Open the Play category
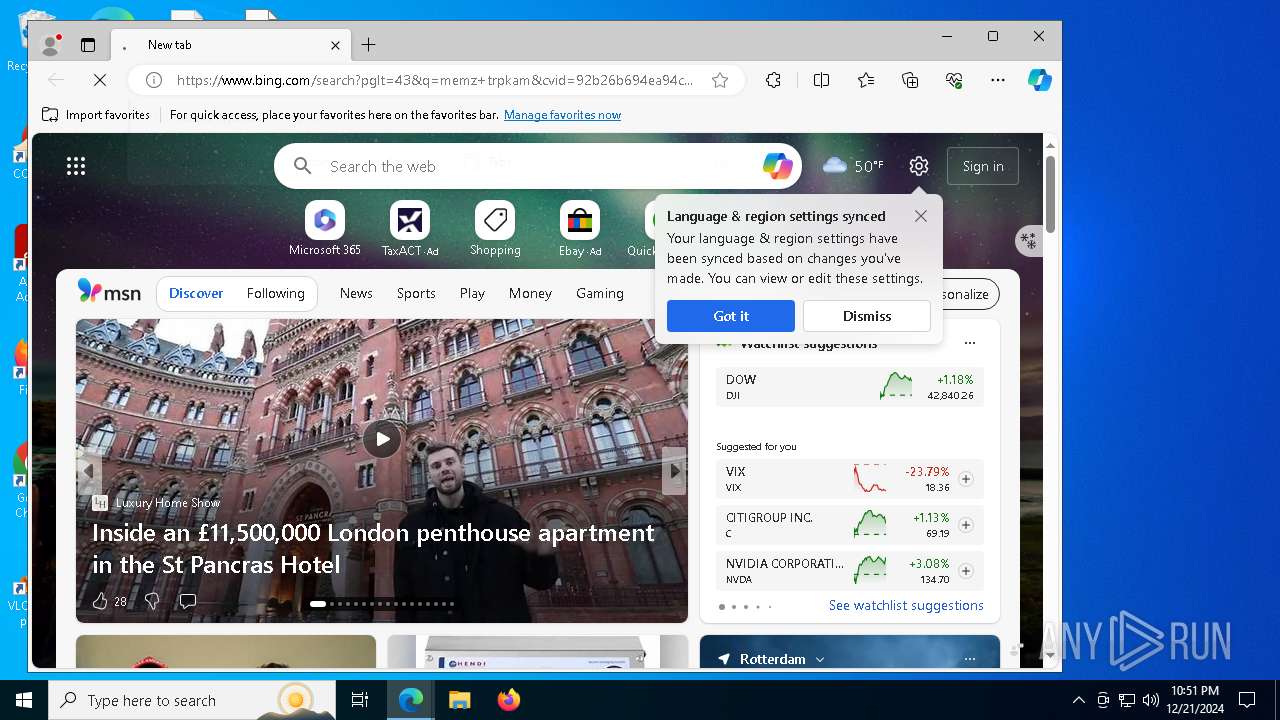Image resolution: width=1280 pixels, height=720 pixels. 472,293
